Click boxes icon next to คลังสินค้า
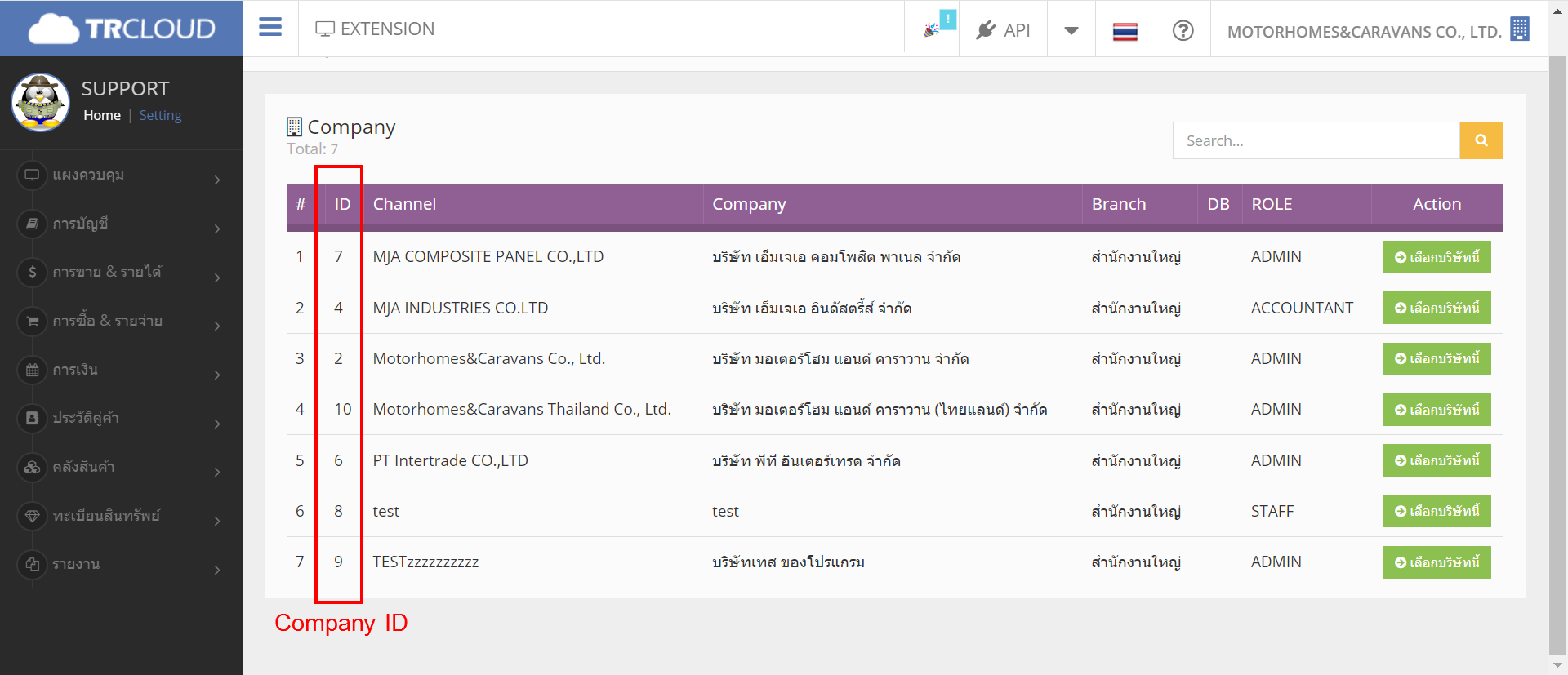1568x675 pixels. click(x=32, y=467)
